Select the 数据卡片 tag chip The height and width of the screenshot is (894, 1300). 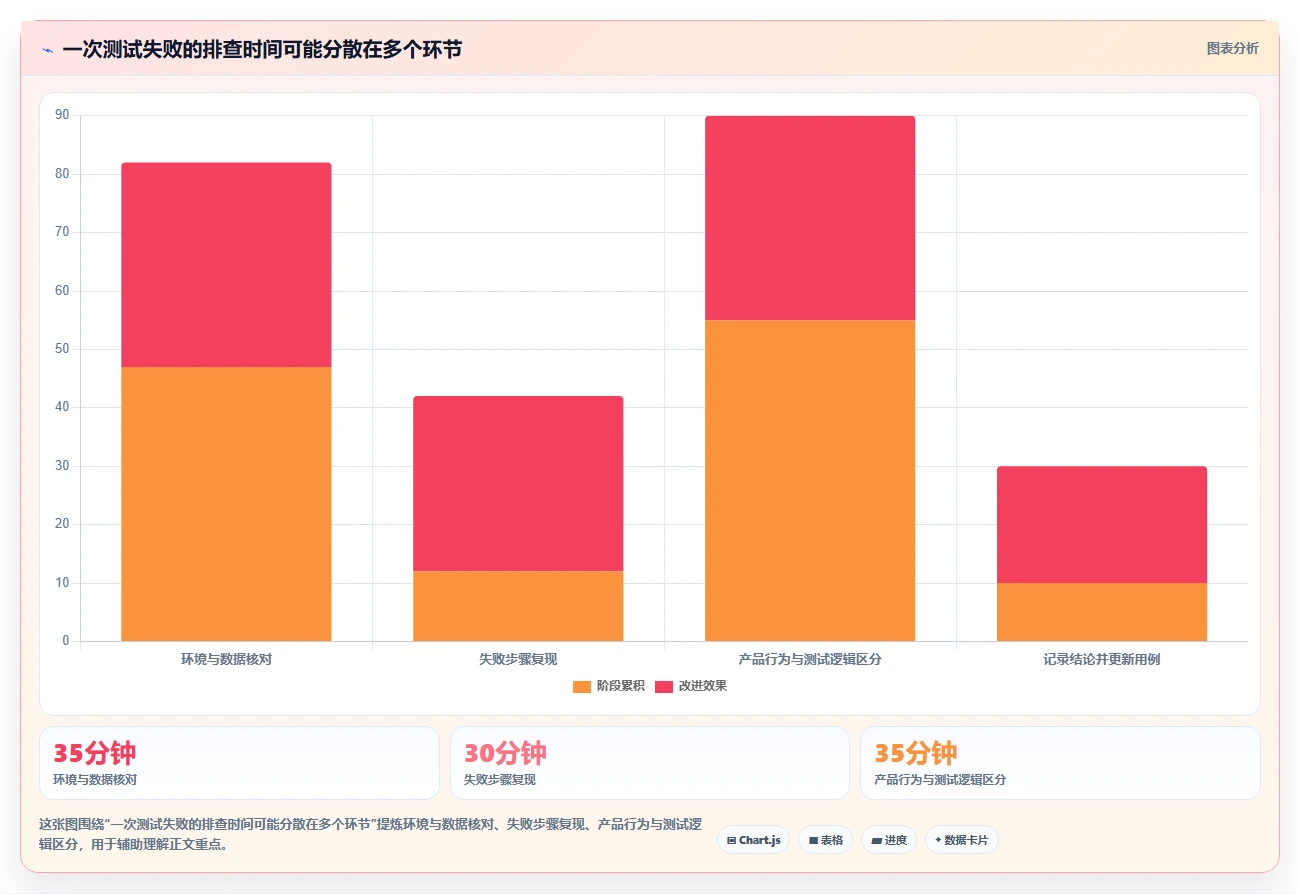point(961,840)
